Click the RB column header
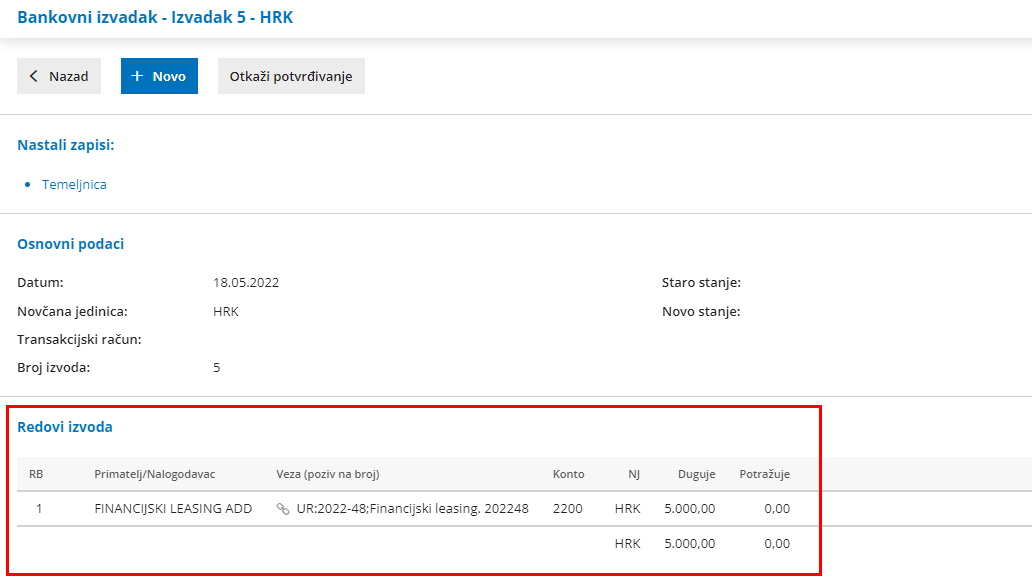This screenshot has height=588, width=1032. coord(36,474)
